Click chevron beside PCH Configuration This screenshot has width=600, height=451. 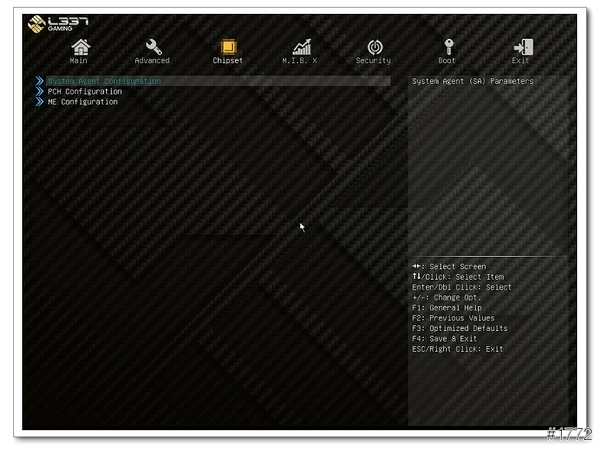(x=39, y=91)
